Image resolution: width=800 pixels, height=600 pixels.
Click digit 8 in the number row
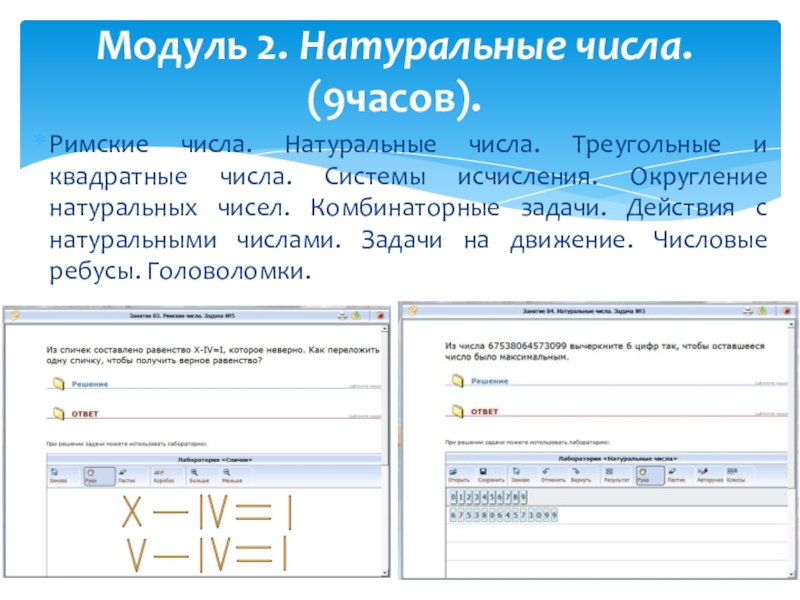click(x=484, y=515)
